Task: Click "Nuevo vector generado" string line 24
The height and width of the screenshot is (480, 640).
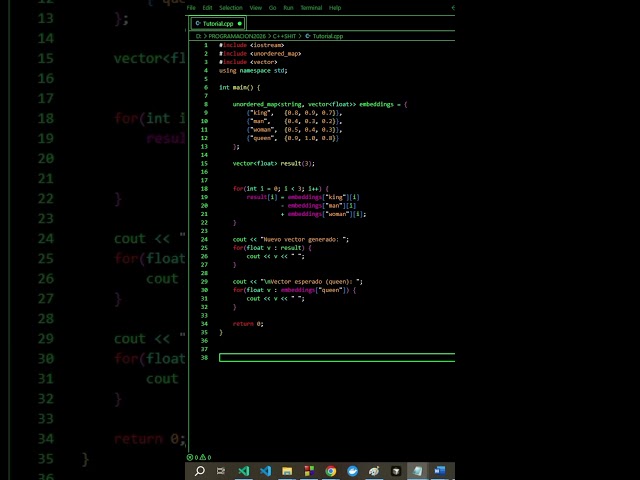Action: point(304,239)
